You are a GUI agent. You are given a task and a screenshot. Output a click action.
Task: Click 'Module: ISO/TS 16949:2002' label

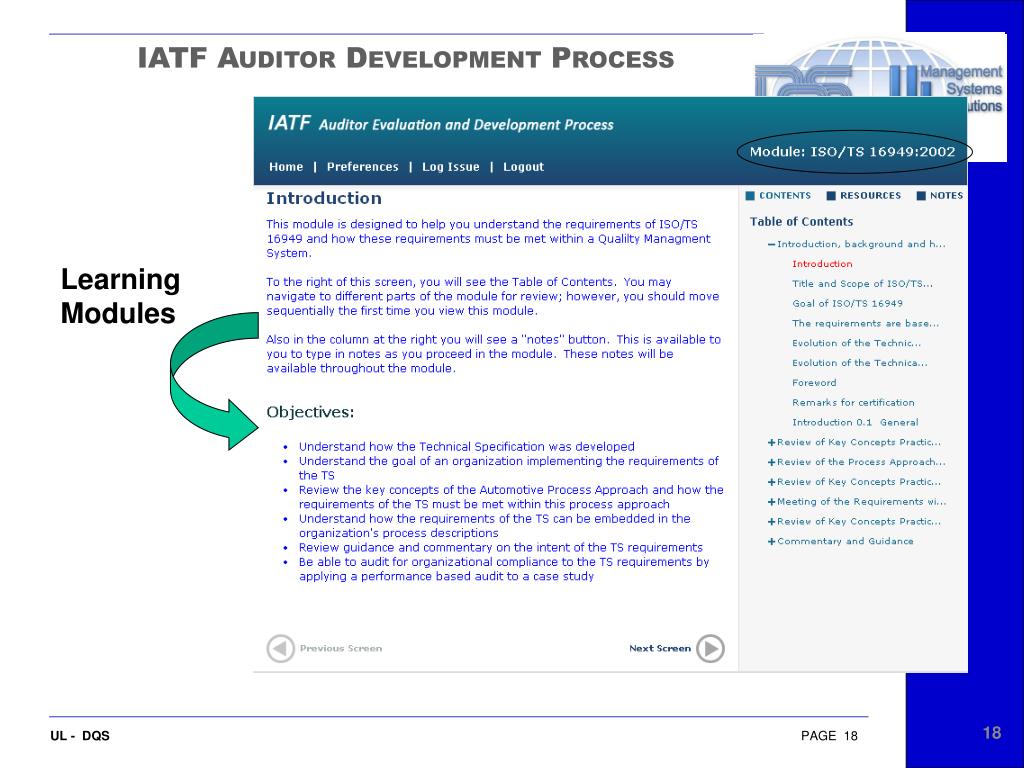[852, 152]
